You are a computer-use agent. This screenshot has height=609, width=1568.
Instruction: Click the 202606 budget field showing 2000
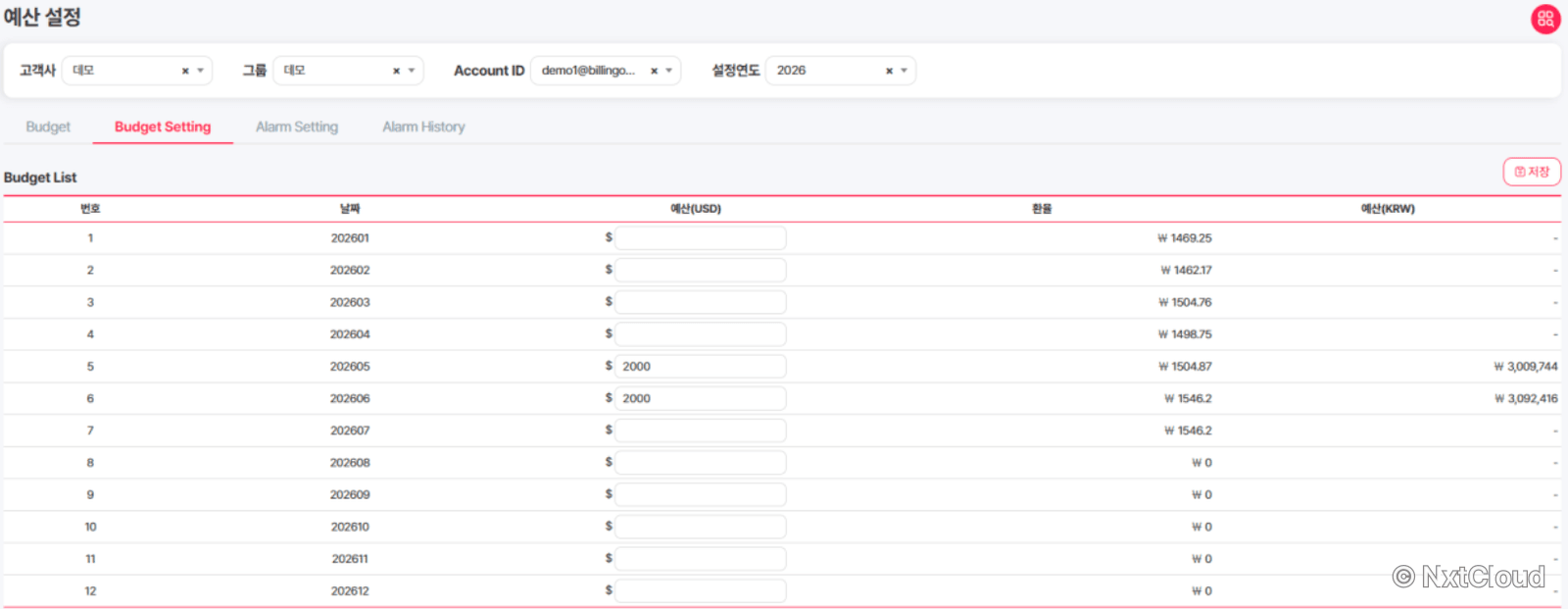click(x=700, y=398)
